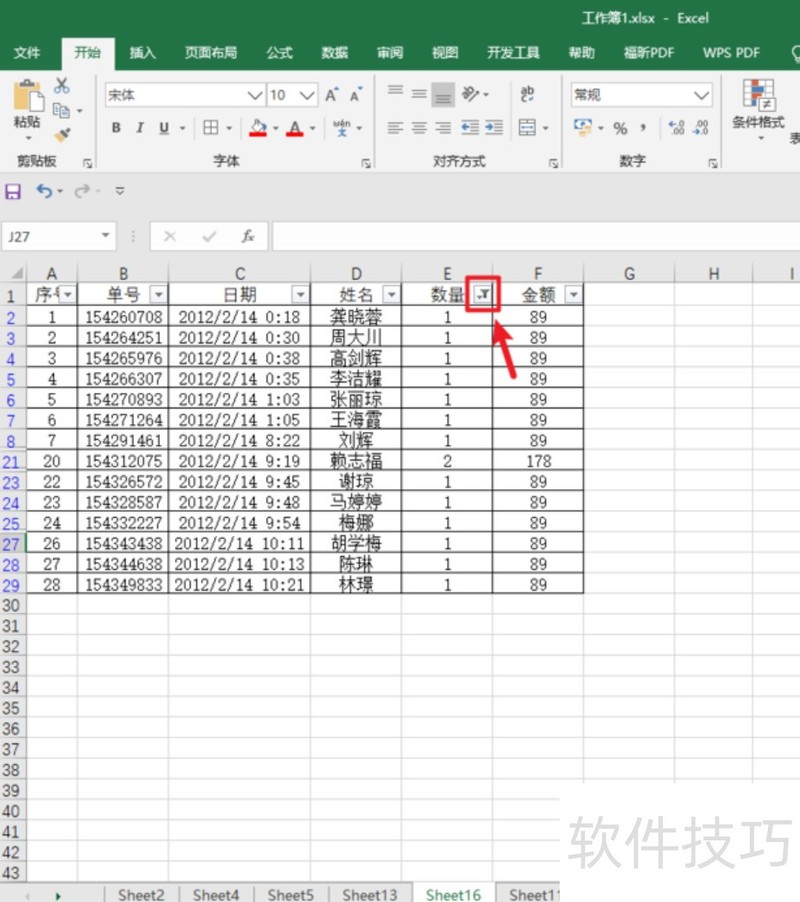Click into the formula bar
Image resolution: width=800 pixels, height=902 pixels.
coord(535,236)
